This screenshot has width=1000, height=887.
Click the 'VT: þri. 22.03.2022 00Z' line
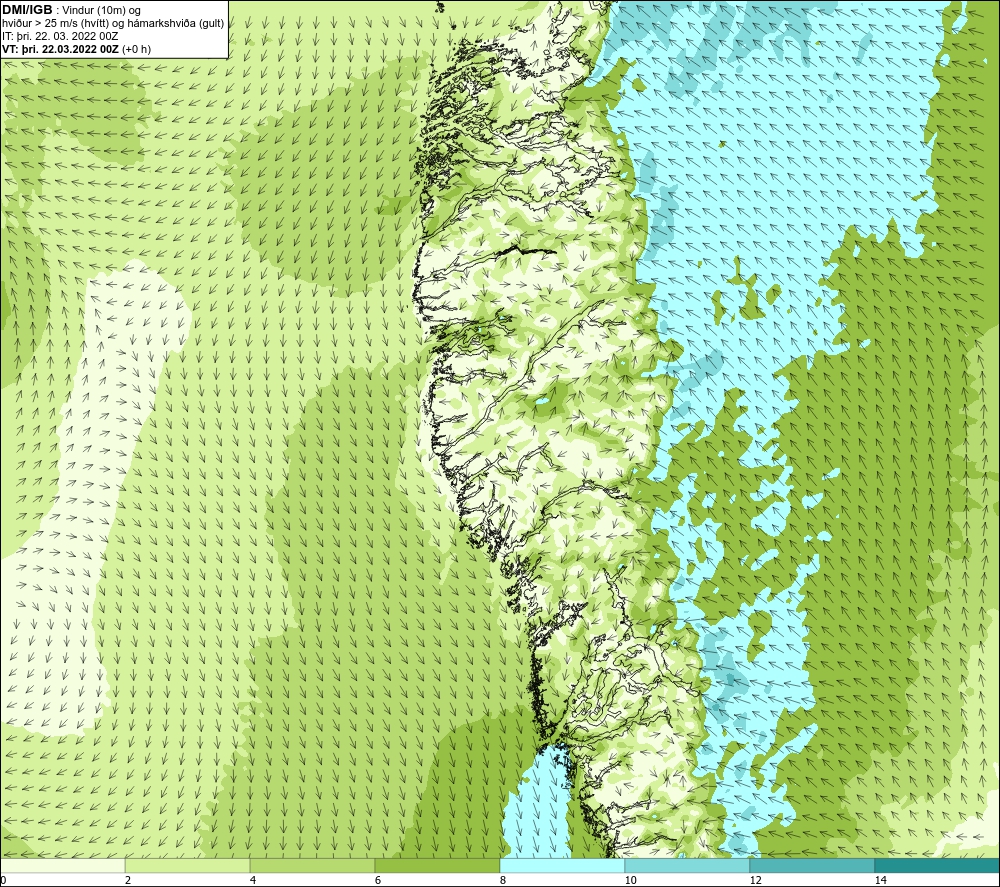(x=61, y=49)
